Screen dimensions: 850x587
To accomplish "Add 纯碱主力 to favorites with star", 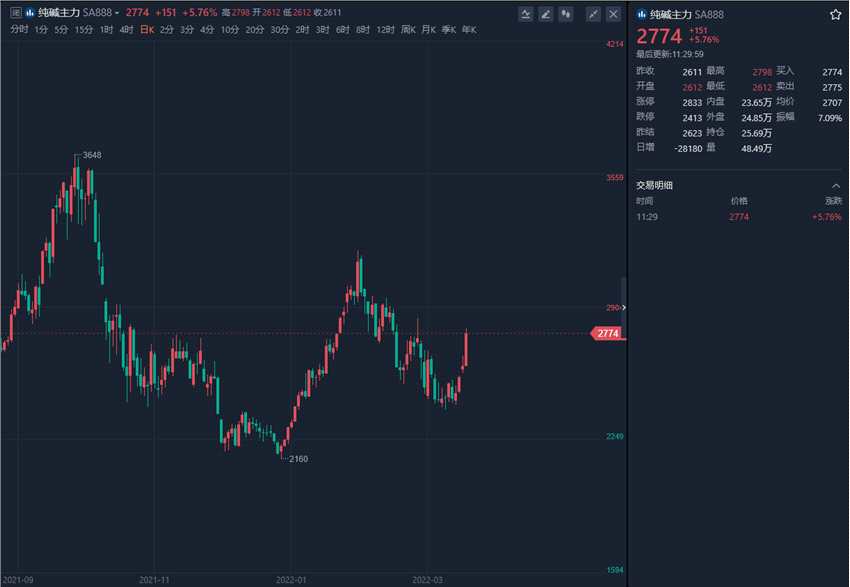I will click(835, 15).
